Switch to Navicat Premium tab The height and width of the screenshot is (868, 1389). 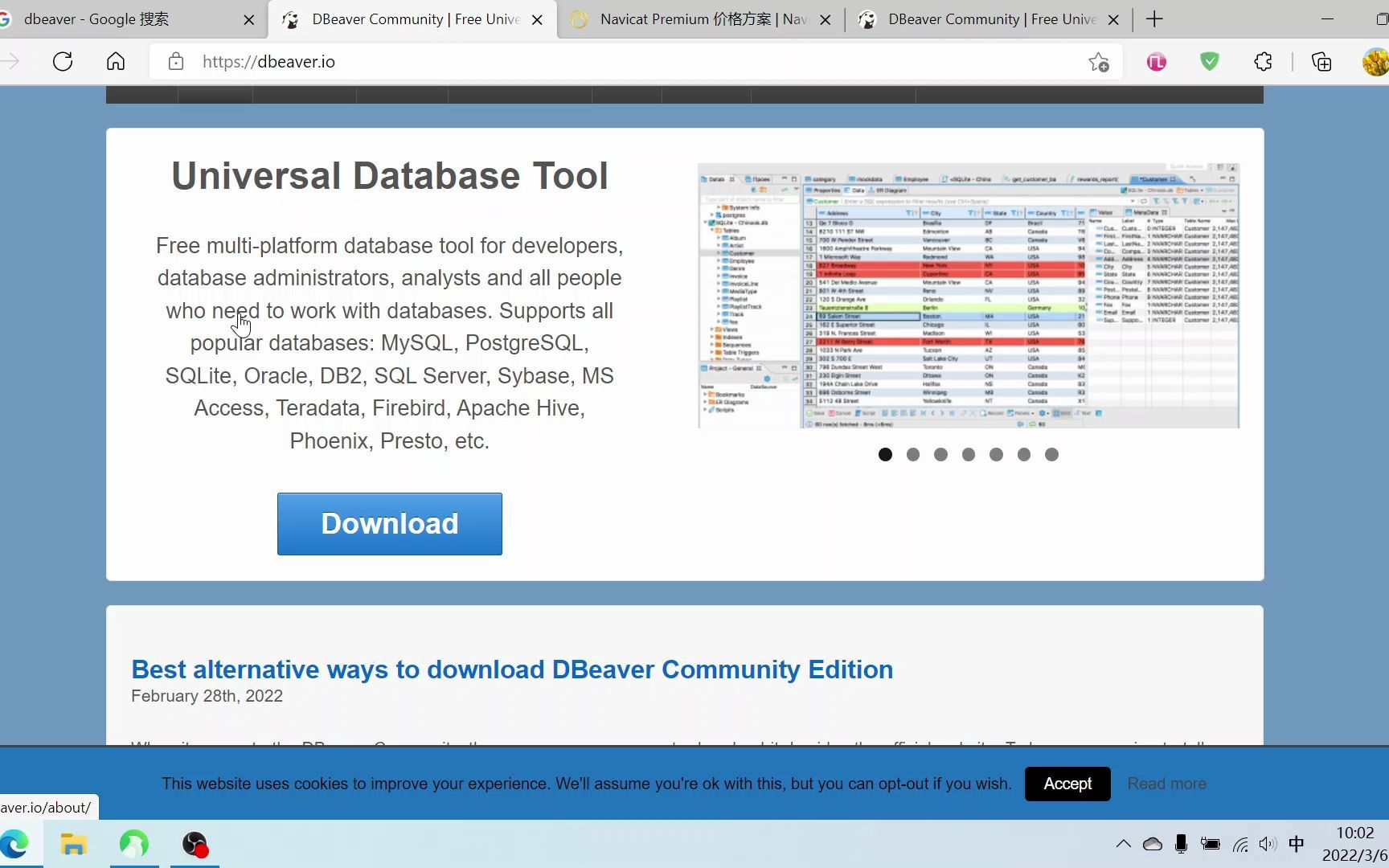point(699,19)
